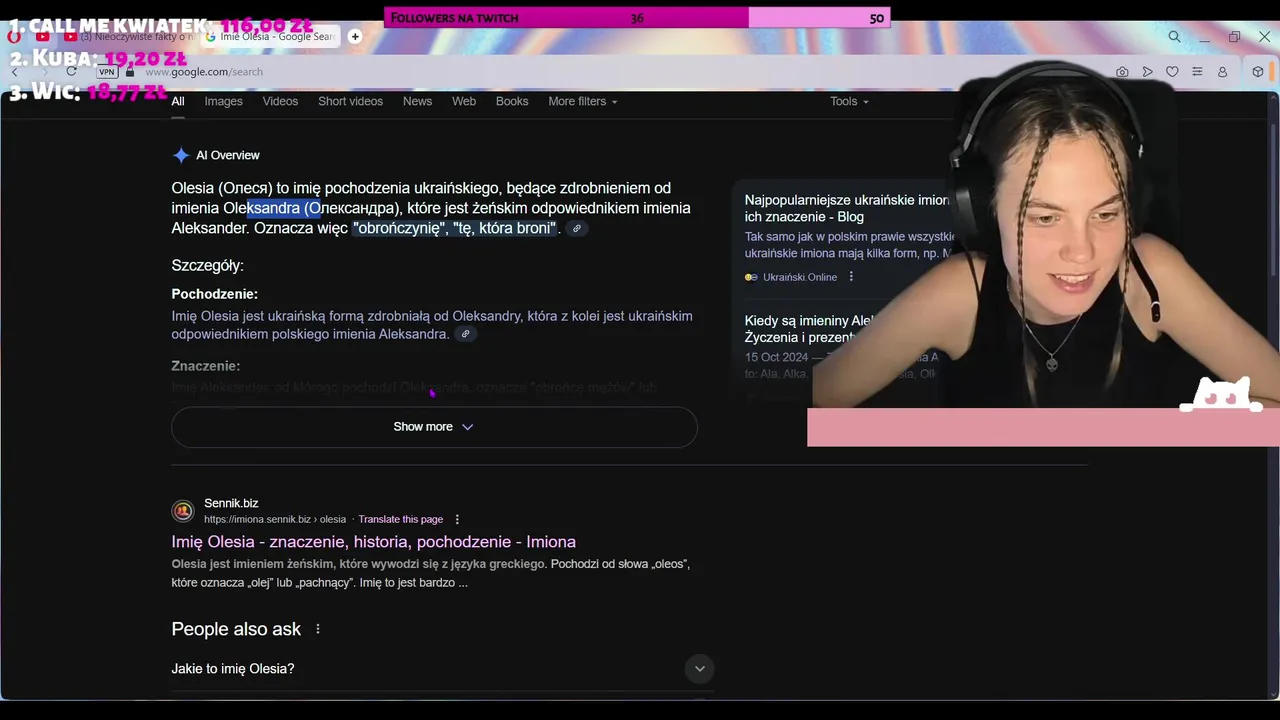Click the Followers na Twitch progress bar
The width and height of the screenshot is (1280, 720).
(x=637, y=18)
